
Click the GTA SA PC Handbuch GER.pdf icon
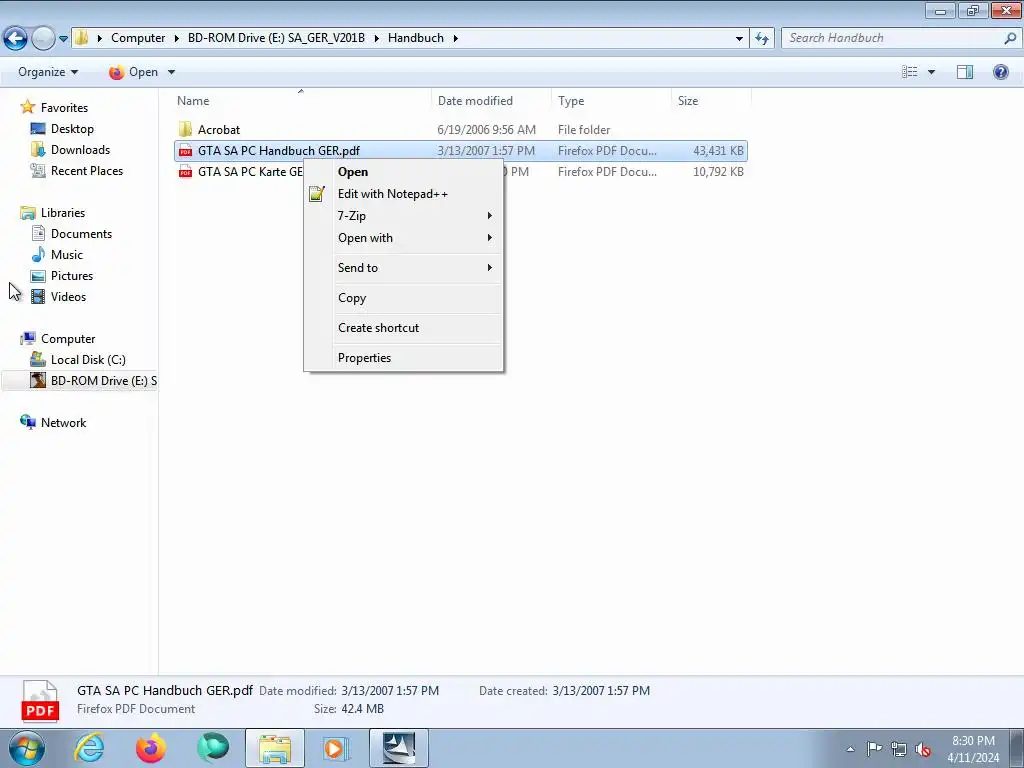pos(185,151)
